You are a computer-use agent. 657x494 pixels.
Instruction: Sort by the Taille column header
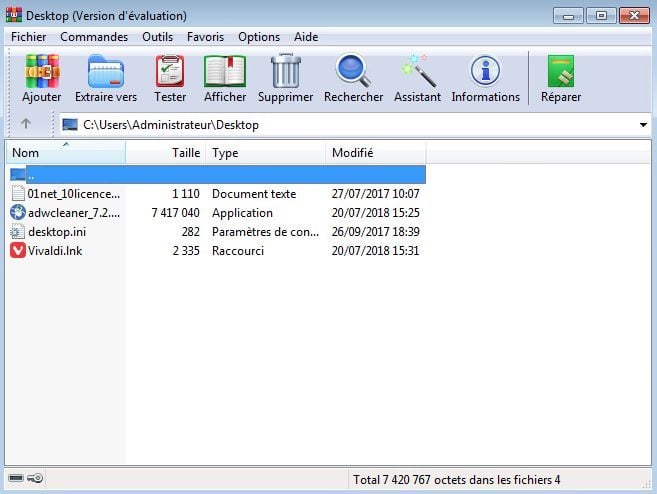tap(166, 153)
